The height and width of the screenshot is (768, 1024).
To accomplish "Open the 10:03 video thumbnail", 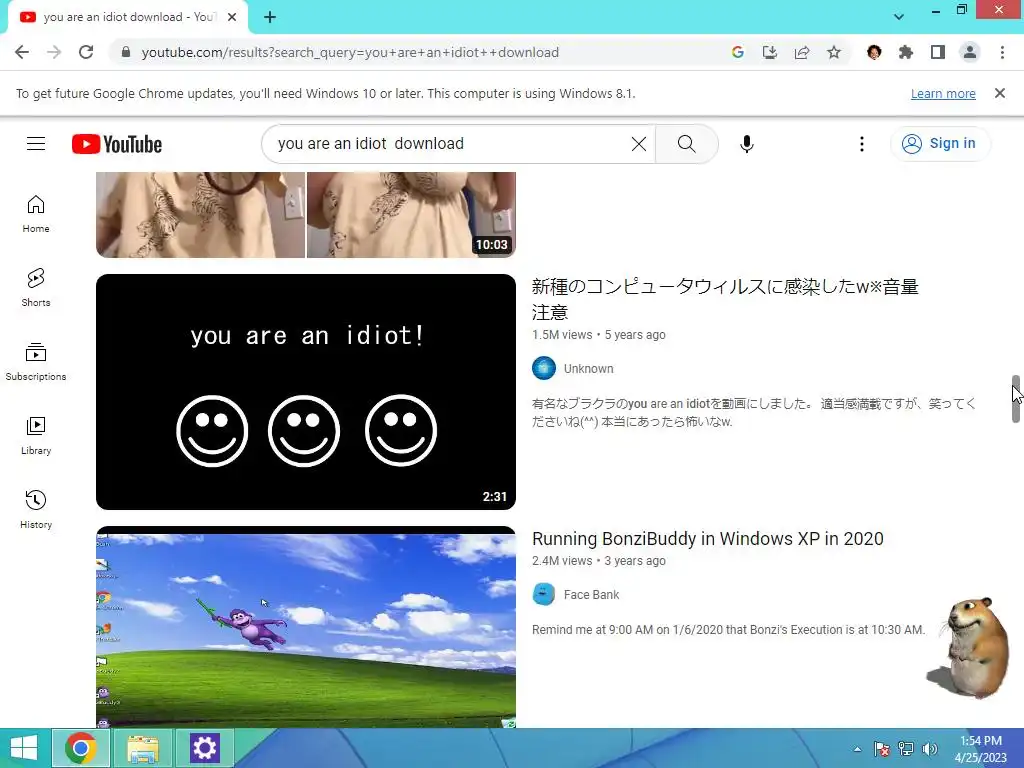I will click(x=306, y=215).
